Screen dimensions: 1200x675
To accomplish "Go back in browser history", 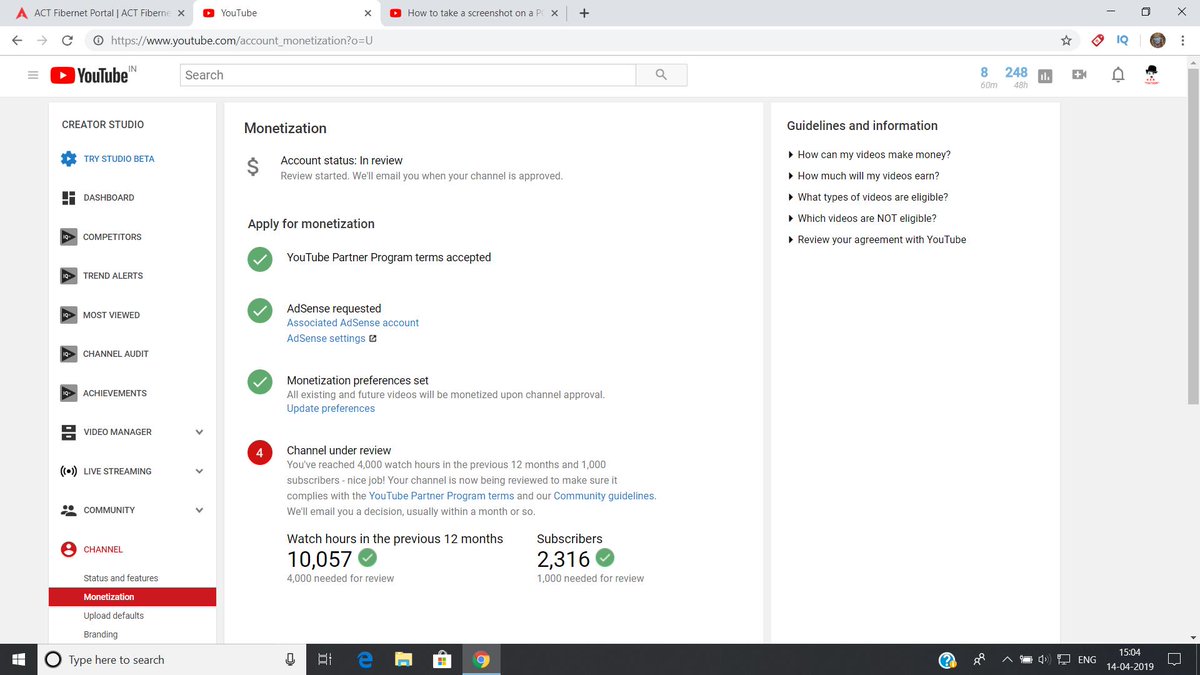I will 16,41.
